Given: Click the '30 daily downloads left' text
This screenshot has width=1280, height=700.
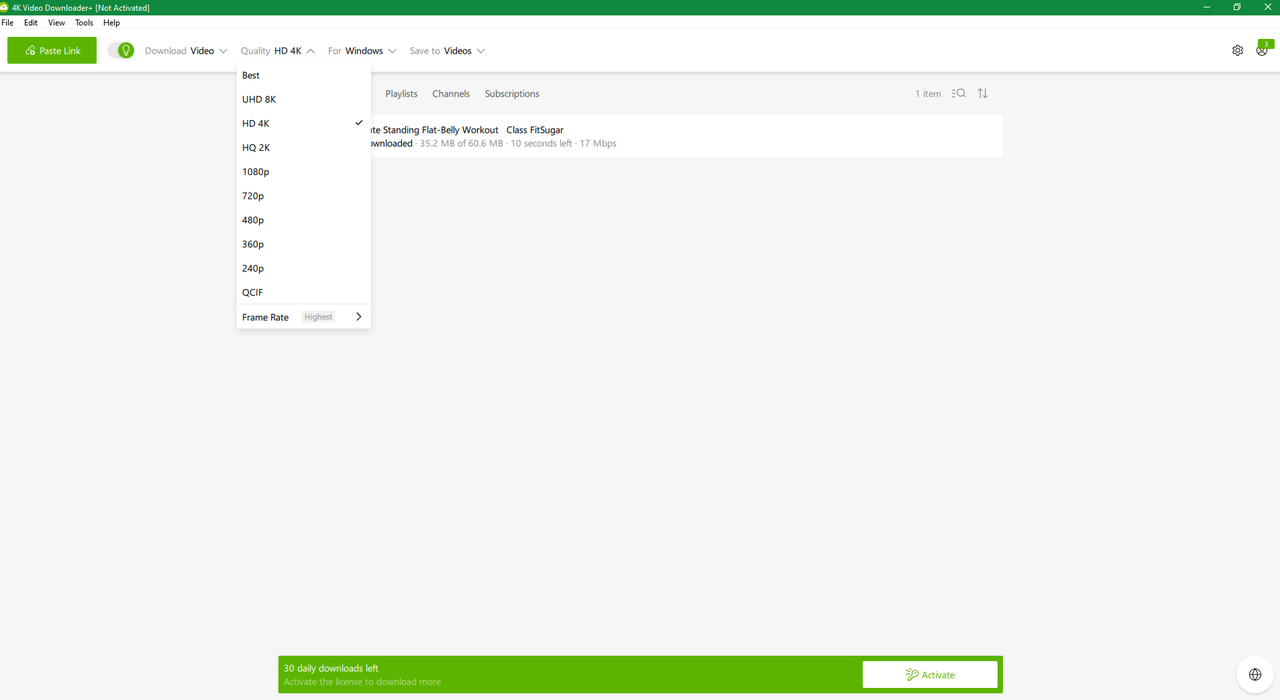Looking at the screenshot, I should [x=331, y=668].
